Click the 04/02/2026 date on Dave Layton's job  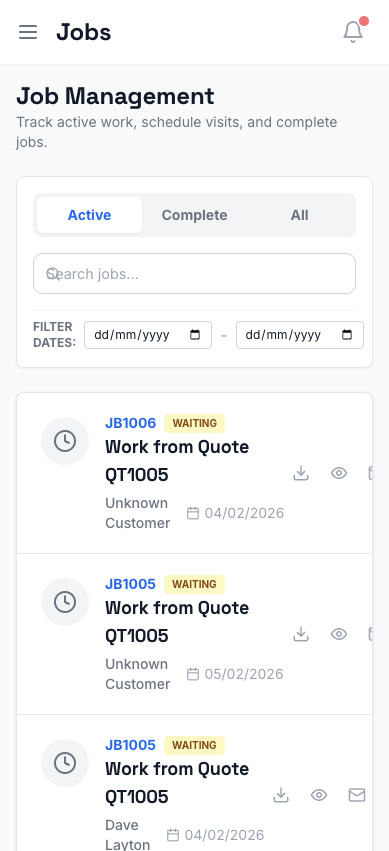pyautogui.click(x=224, y=835)
